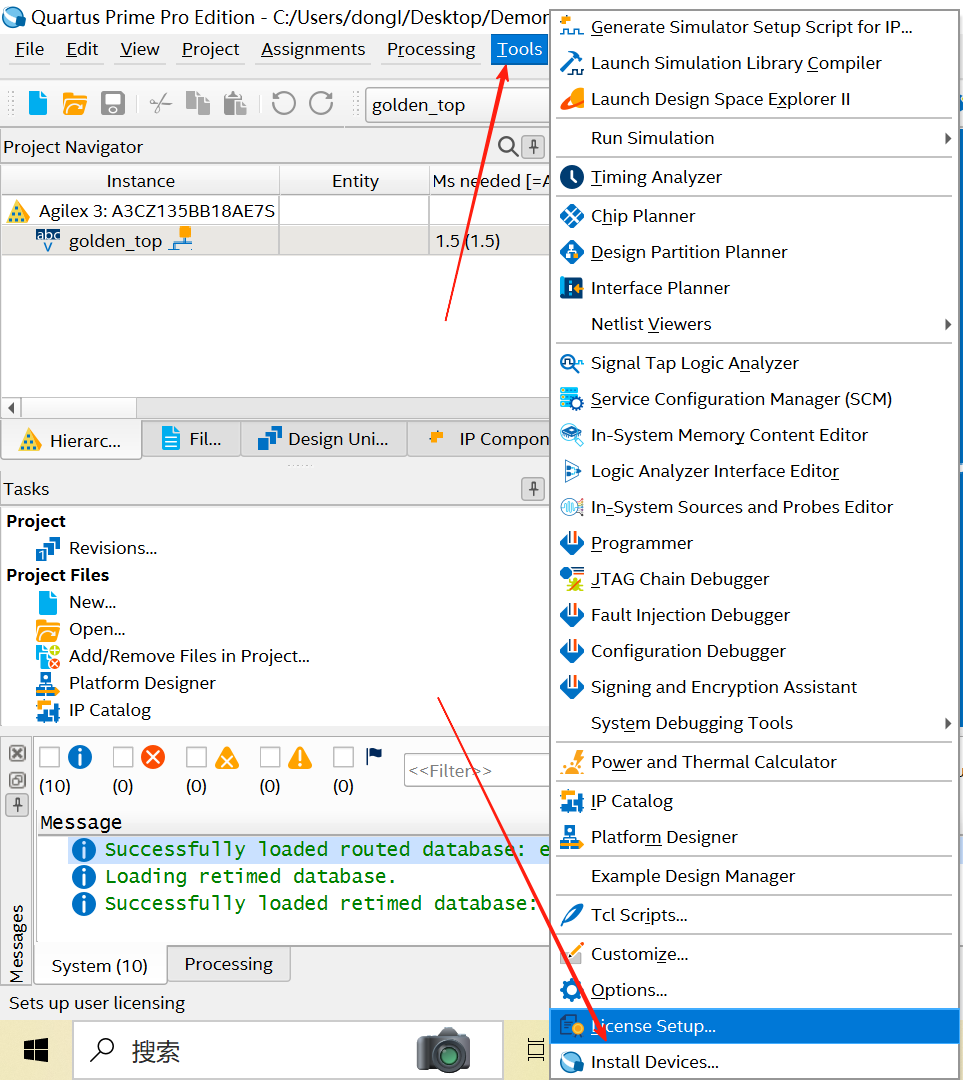
Task: Open the File menu
Action: tap(30, 50)
